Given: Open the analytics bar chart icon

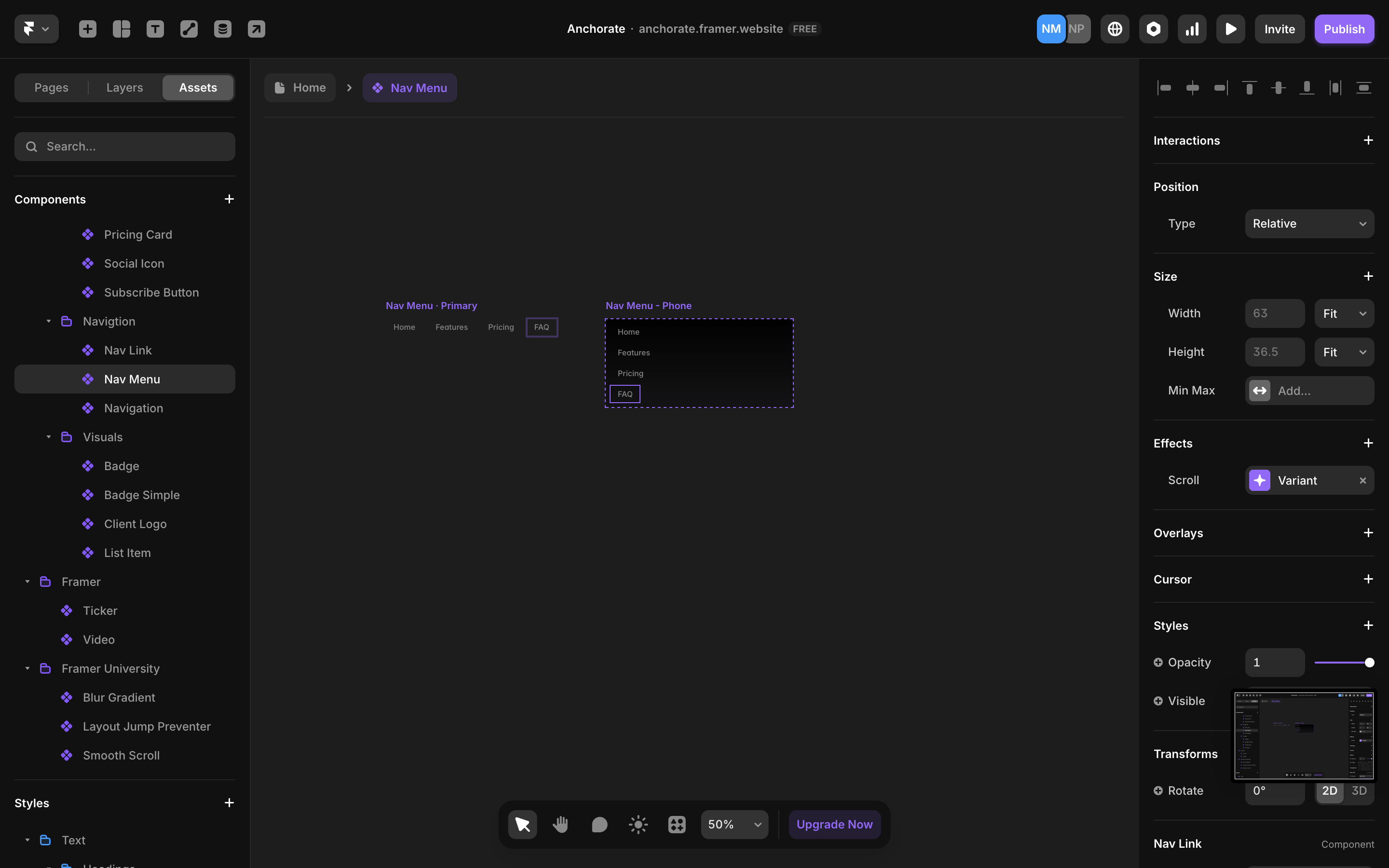Looking at the screenshot, I should tap(1192, 29).
